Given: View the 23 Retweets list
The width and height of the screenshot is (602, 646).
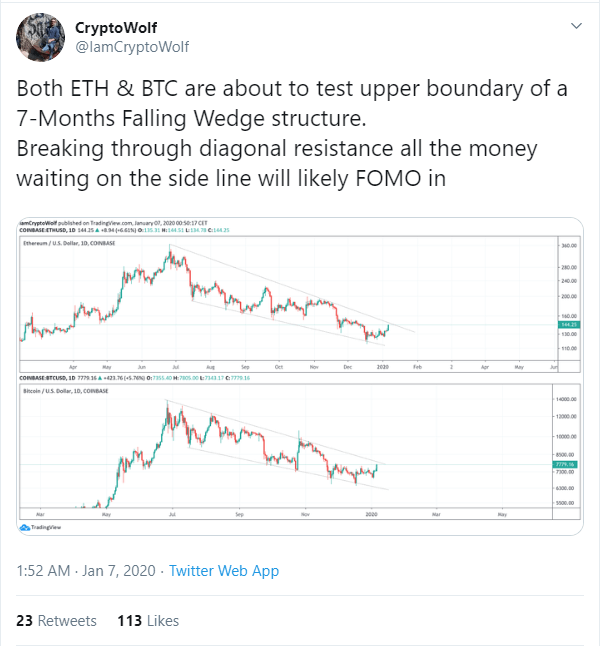Looking at the screenshot, I should click(56, 620).
